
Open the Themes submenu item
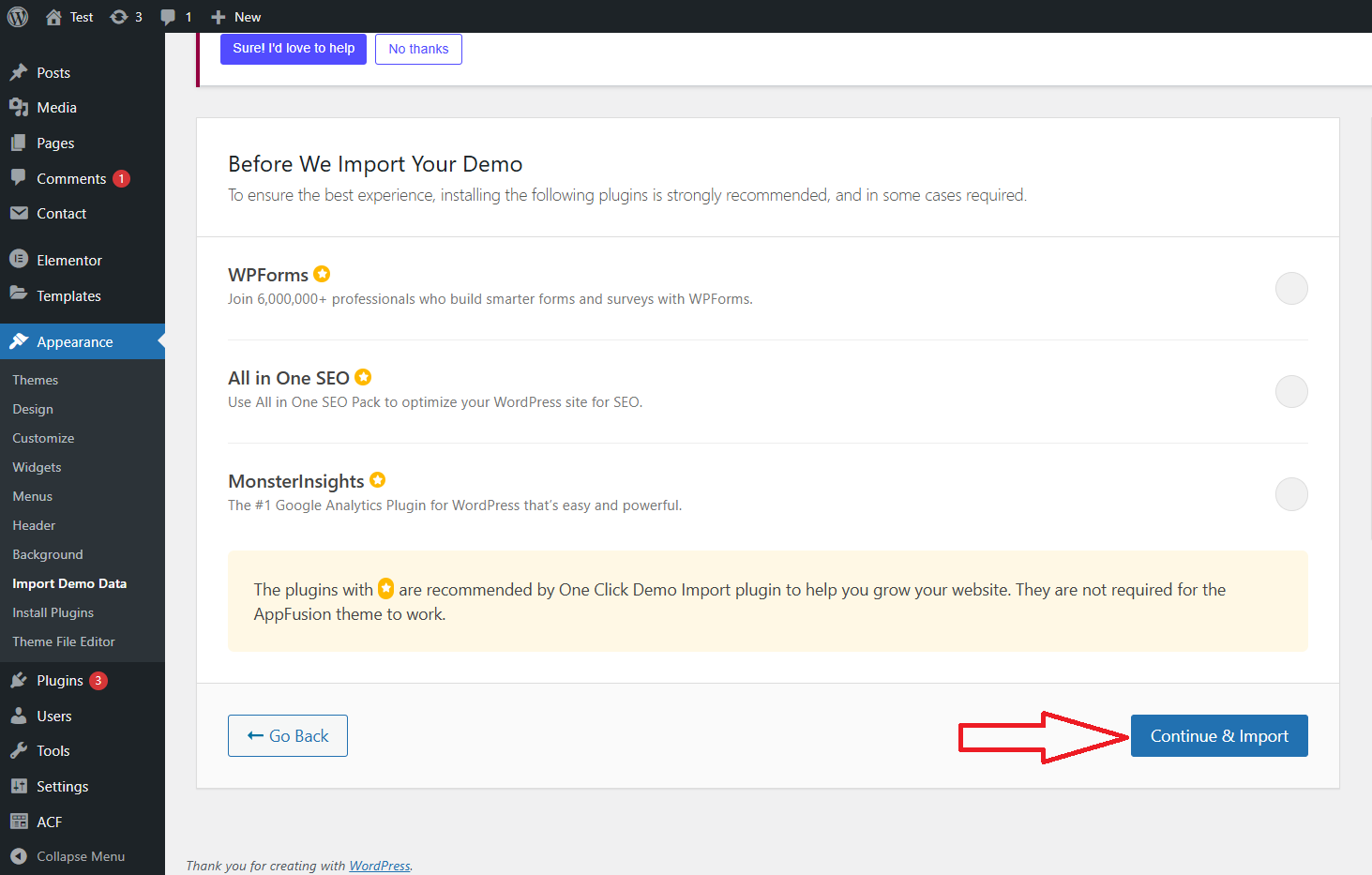coord(36,380)
